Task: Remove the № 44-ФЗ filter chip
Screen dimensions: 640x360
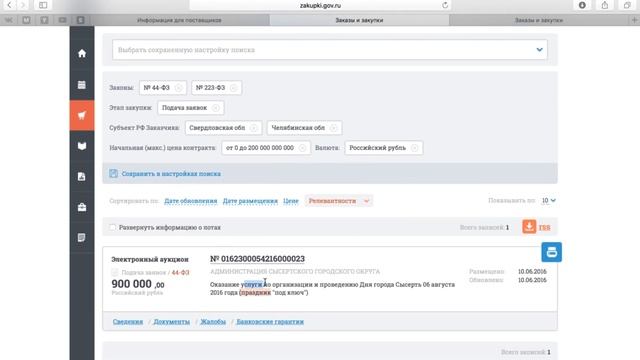Action: pos(178,88)
